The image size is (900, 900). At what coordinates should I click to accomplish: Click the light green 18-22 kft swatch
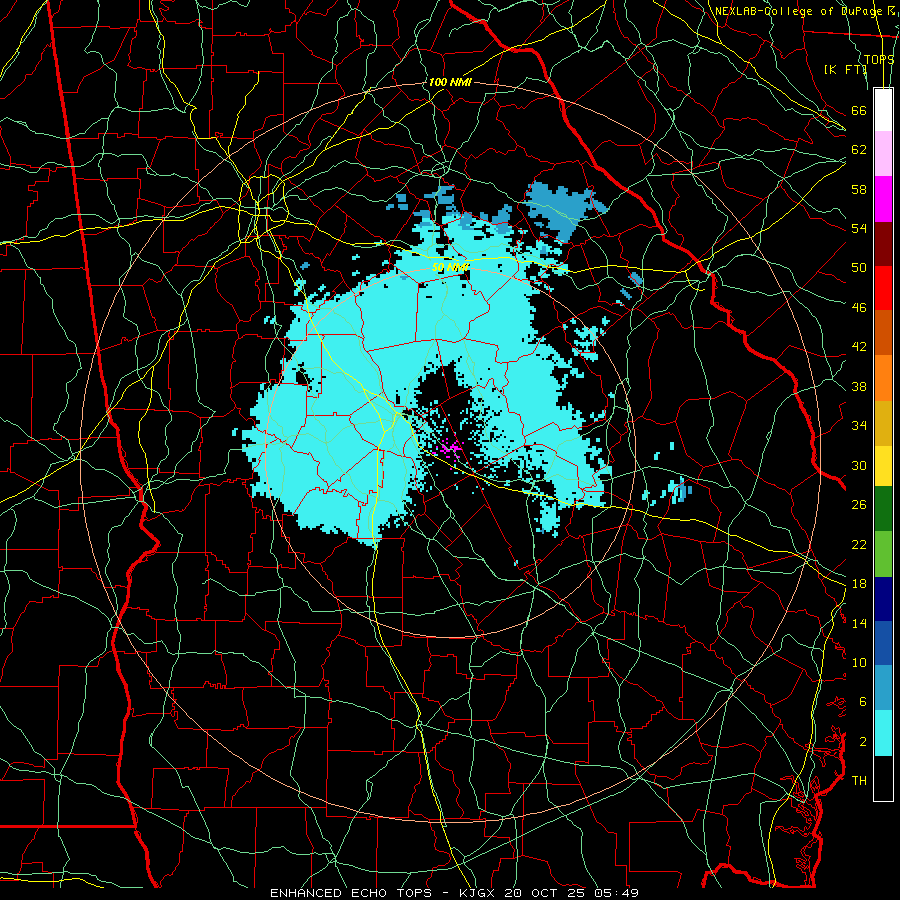click(x=883, y=554)
